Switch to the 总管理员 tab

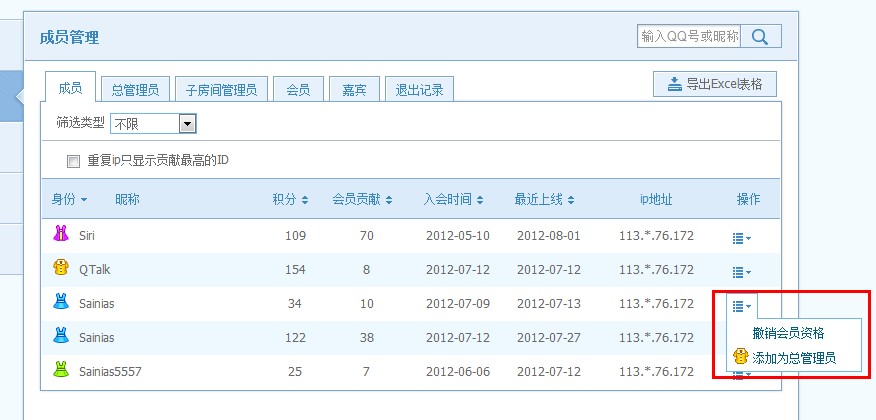click(135, 89)
